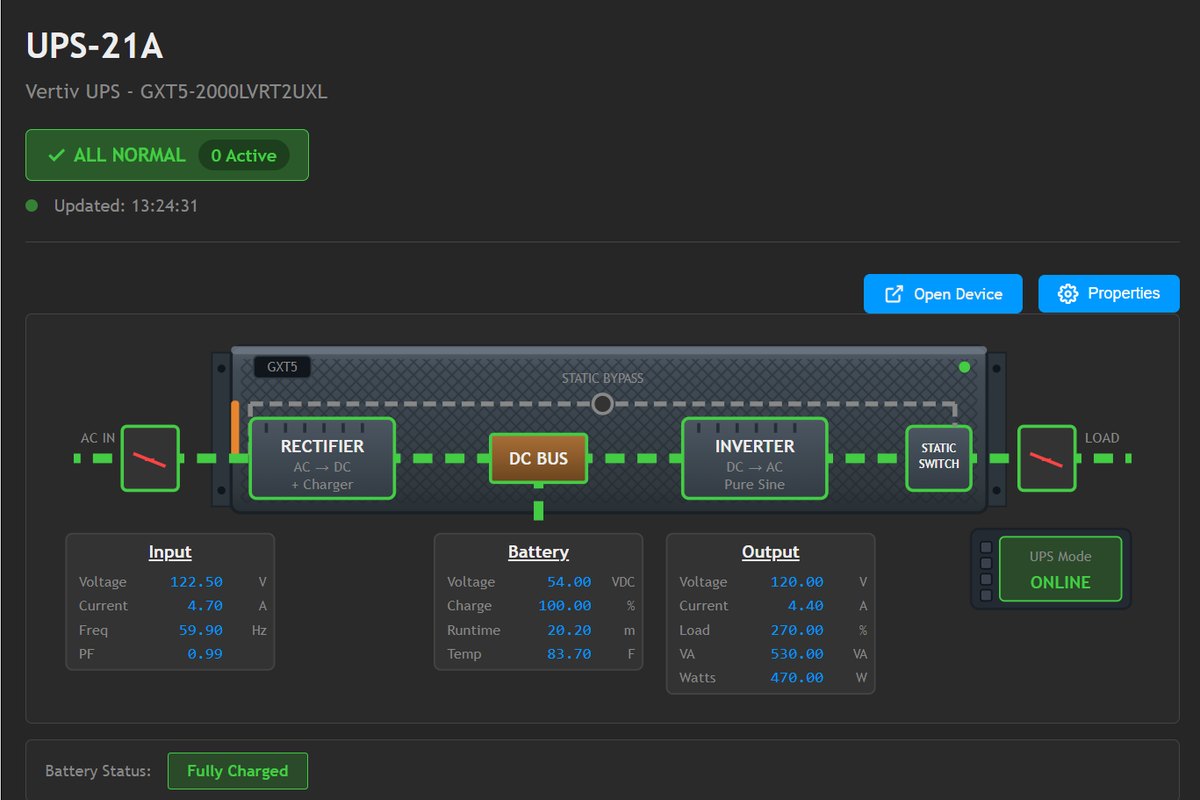Click the green power LED on chassis

964,367
